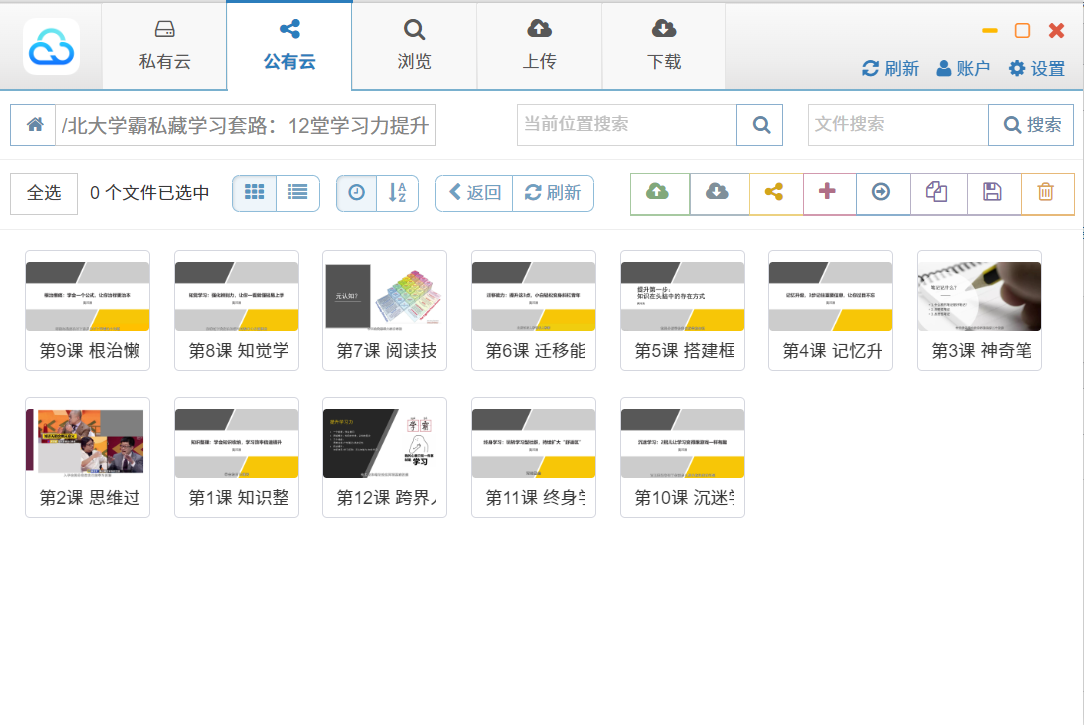Toggle sort by time clock button
The image size is (1084, 725).
pyautogui.click(x=356, y=193)
